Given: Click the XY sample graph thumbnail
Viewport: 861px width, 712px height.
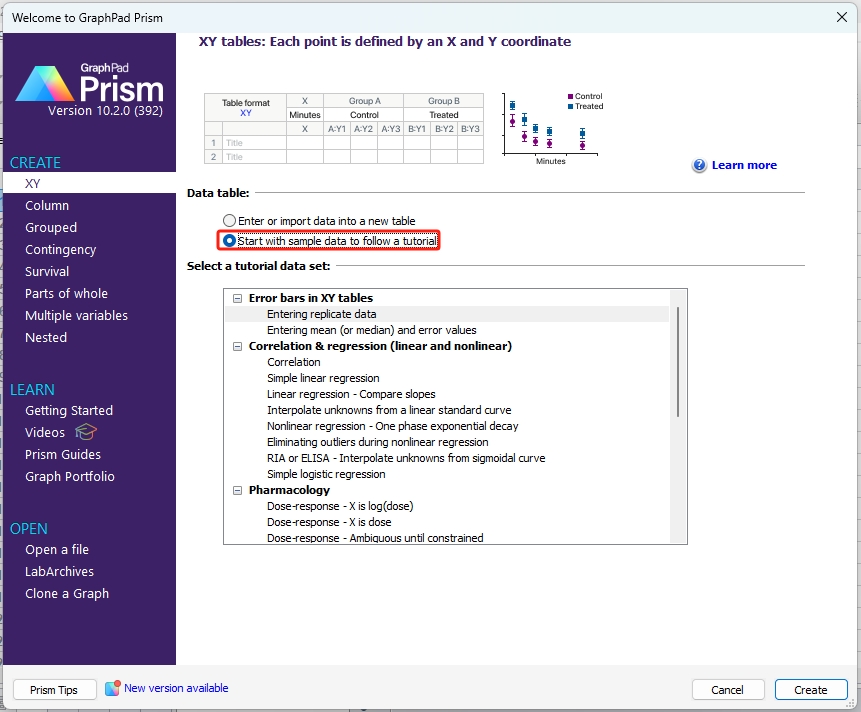Looking at the screenshot, I should pyautogui.click(x=553, y=128).
